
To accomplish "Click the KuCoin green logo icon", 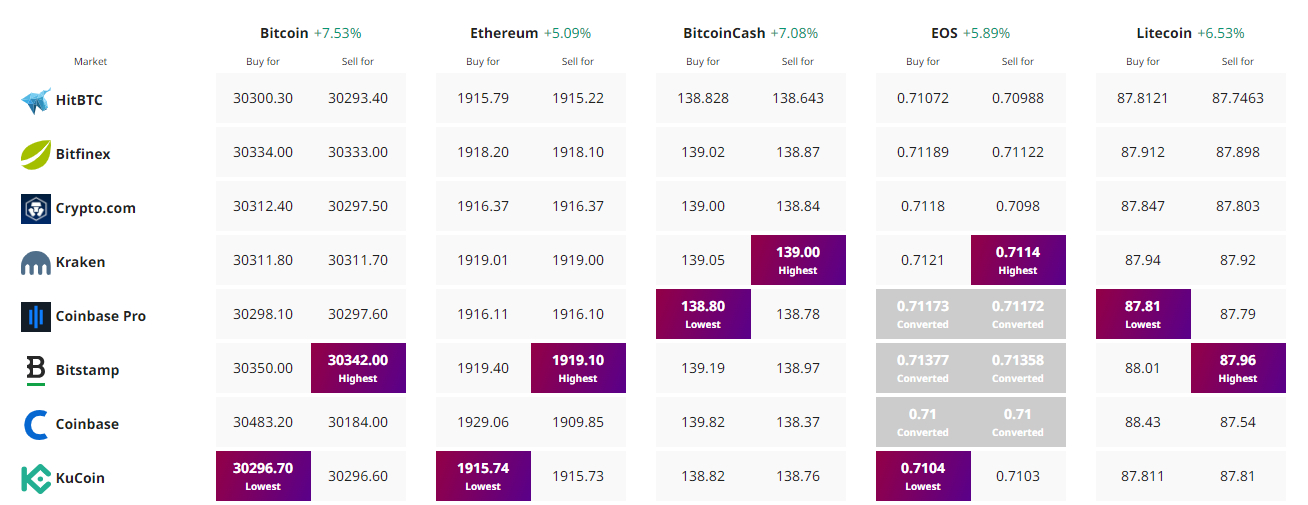I will pyautogui.click(x=36, y=478).
